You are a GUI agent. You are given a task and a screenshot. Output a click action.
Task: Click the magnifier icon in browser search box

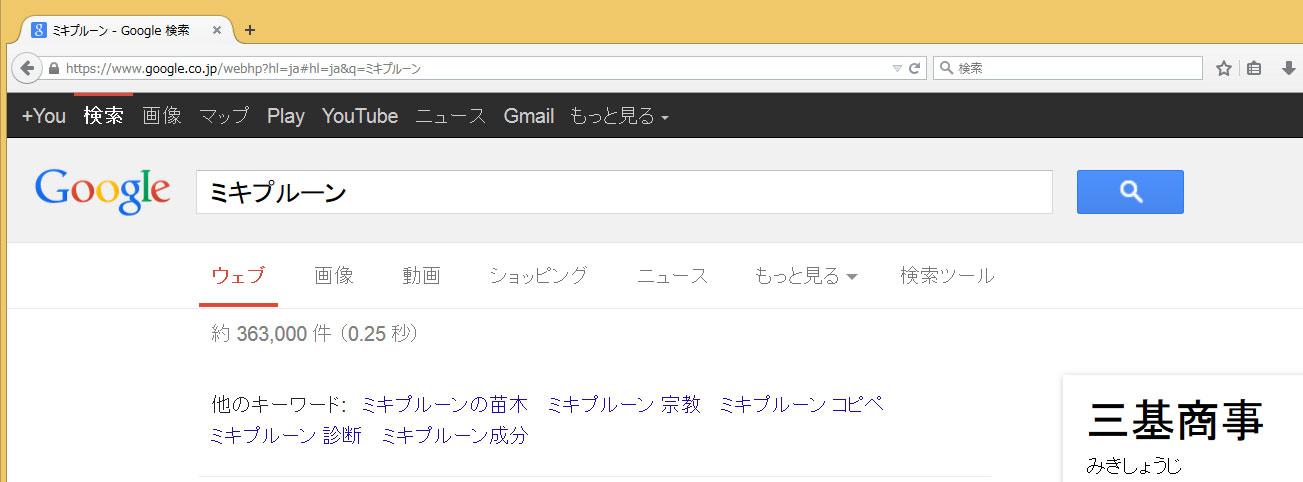click(x=946, y=69)
